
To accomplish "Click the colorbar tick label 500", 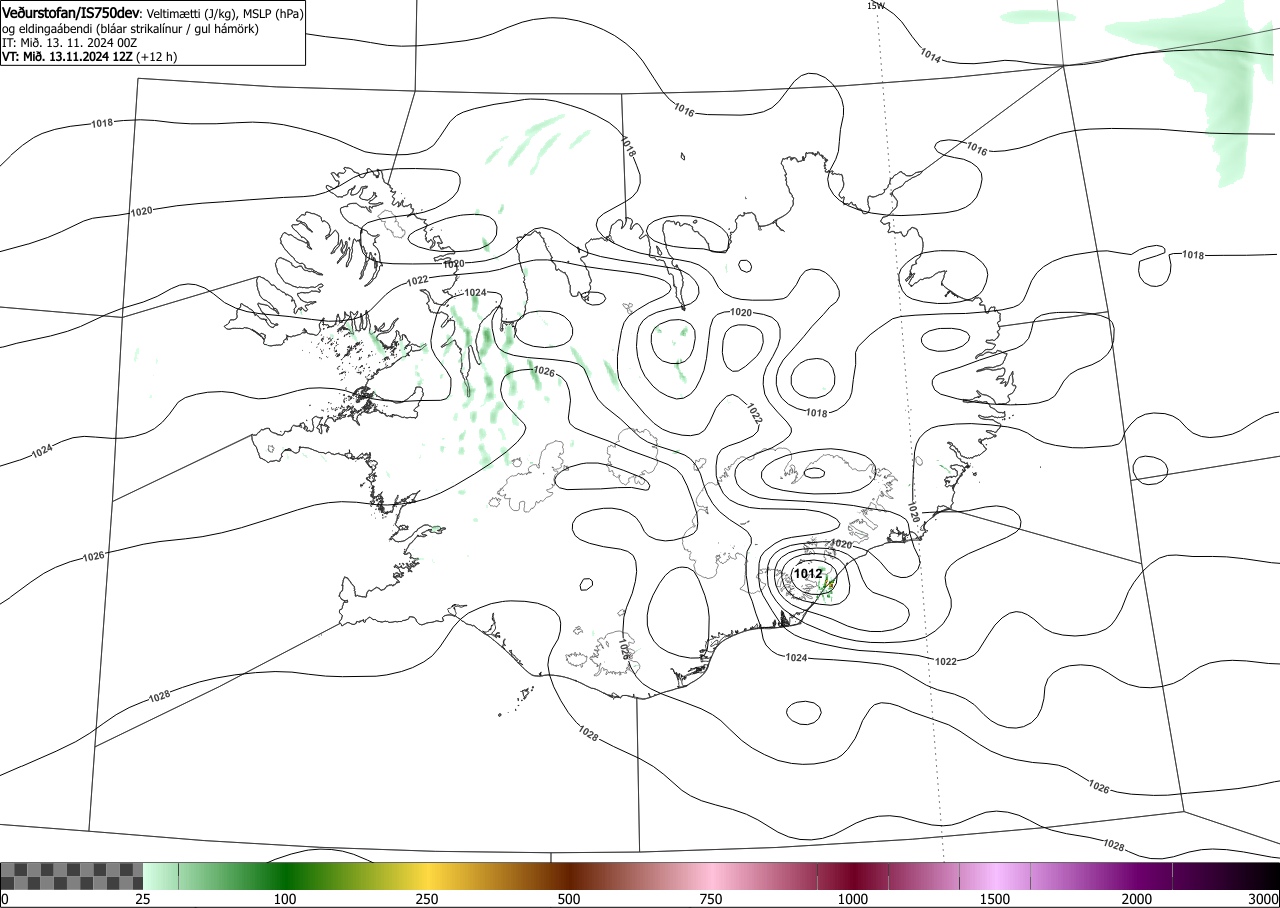I will [x=569, y=899].
